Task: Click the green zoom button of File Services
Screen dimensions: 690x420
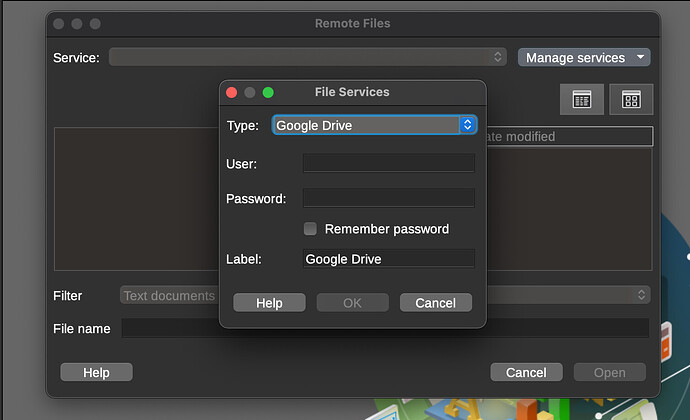Action: tap(268, 92)
